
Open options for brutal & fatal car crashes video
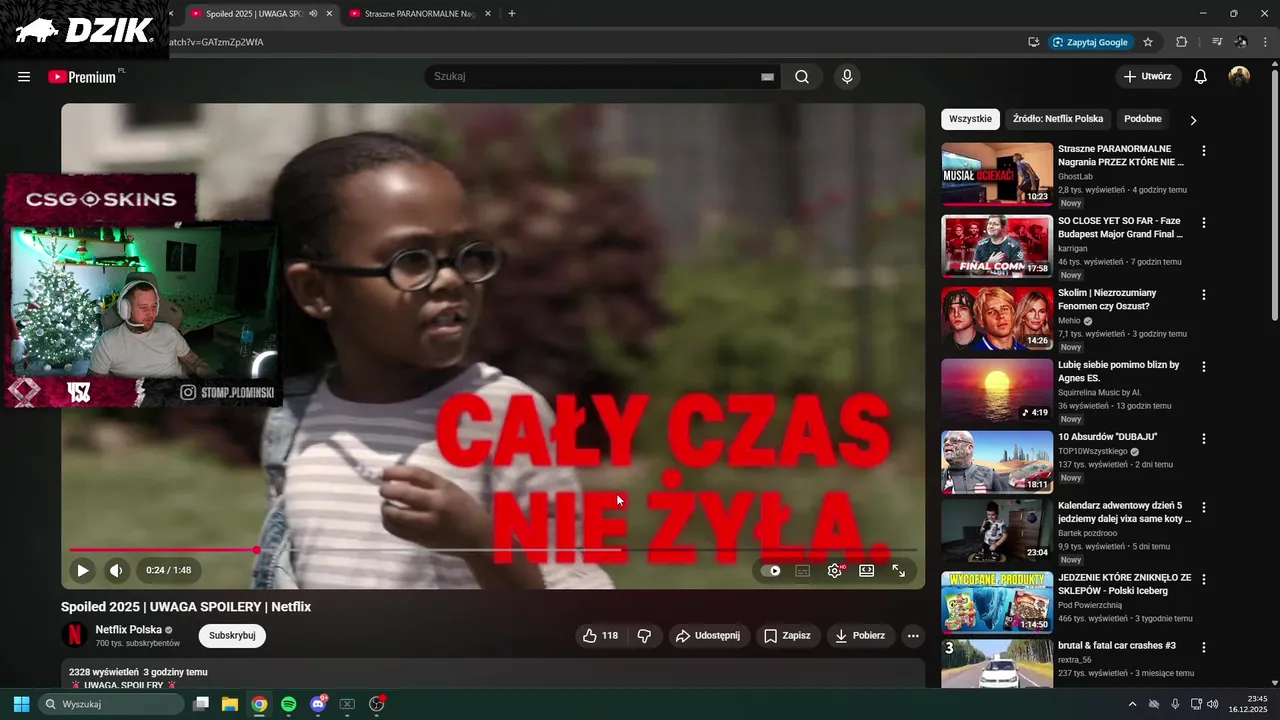[x=1204, y=647]
